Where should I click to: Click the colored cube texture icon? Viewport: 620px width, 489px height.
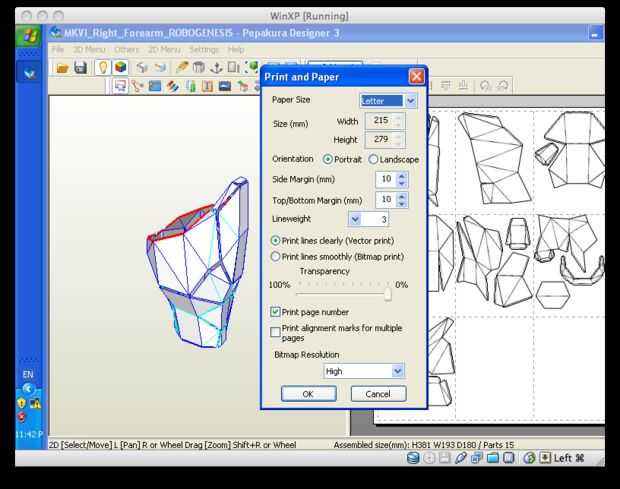121,67
